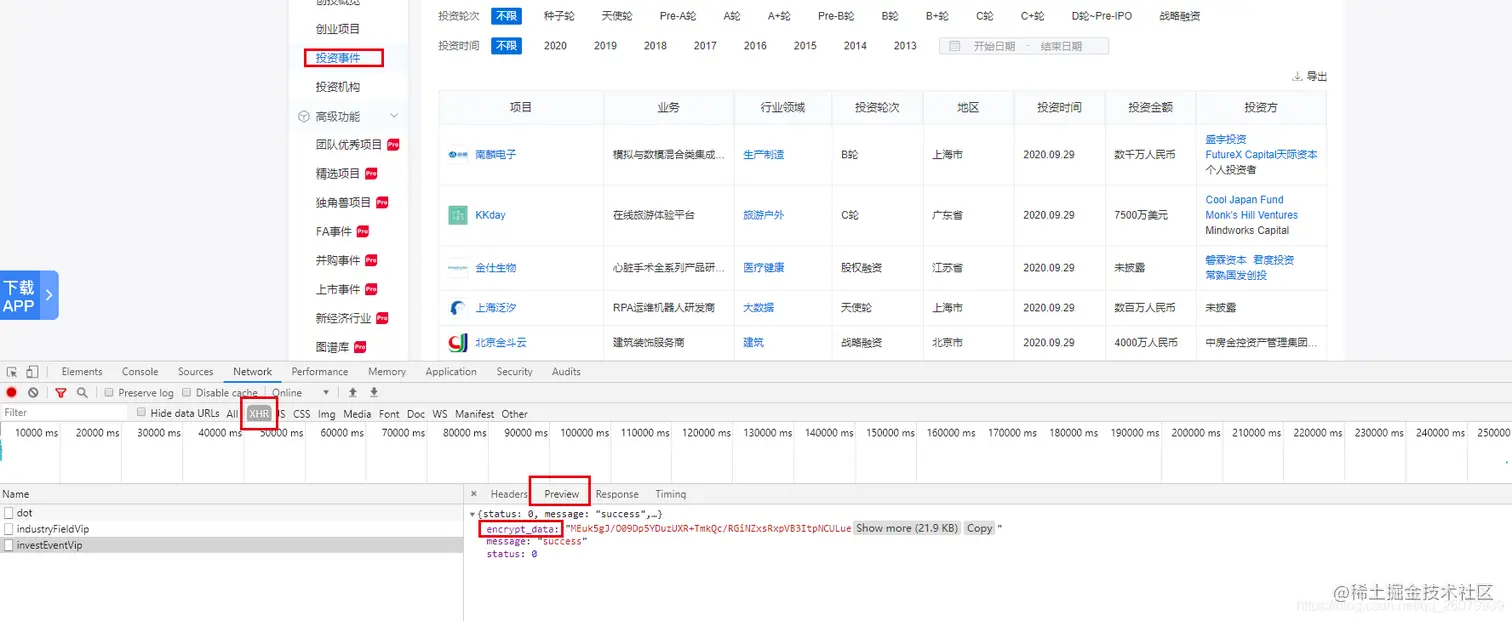Toggle the Disable cache checkbox
Viewport: 1512px width, 621px height.
(186, 392)
